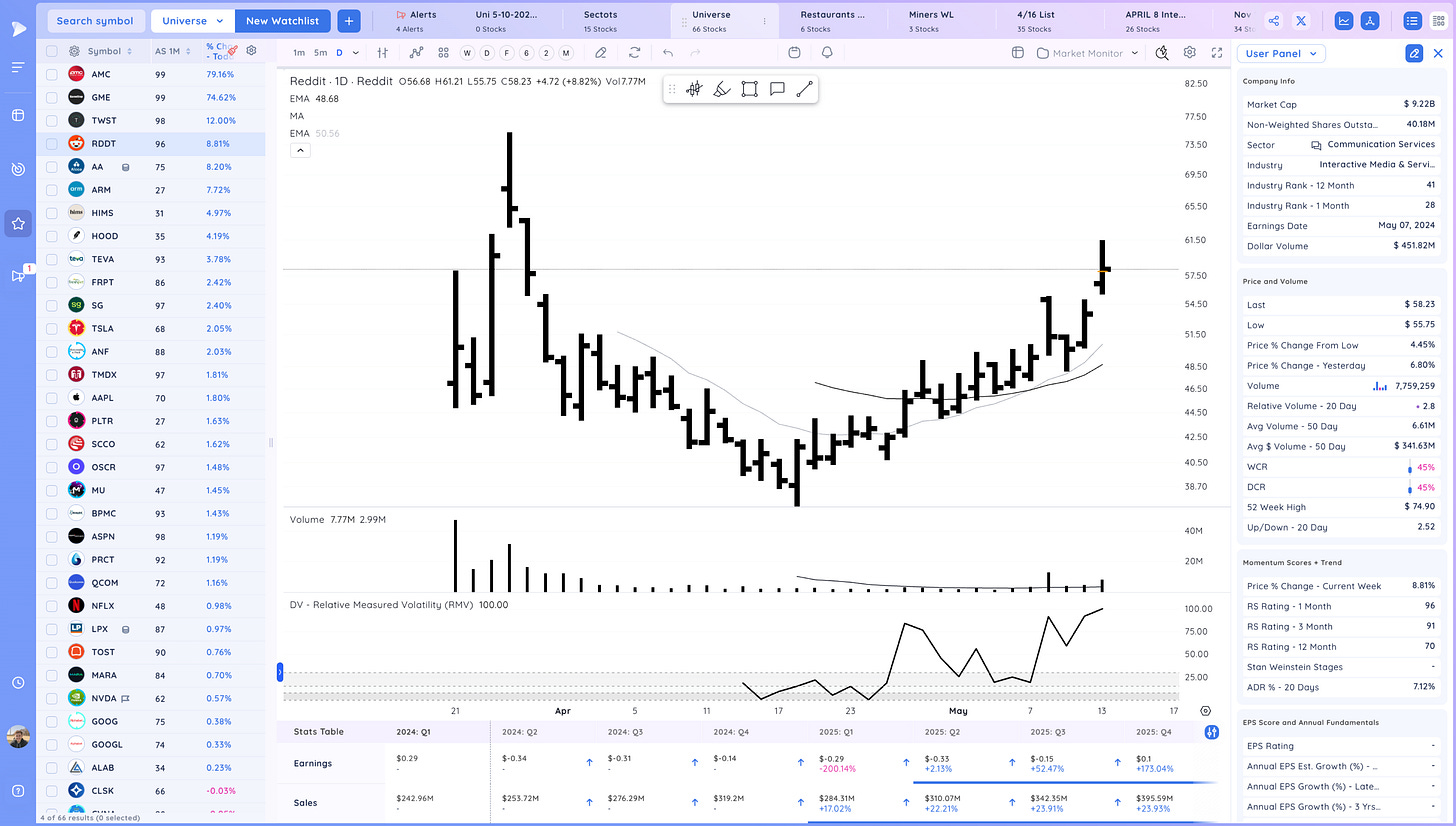Image resolution: width=1456 pixels, height=826 pixels.
Task: Open the User Panel dropdown
Action: coord(1282,54)
